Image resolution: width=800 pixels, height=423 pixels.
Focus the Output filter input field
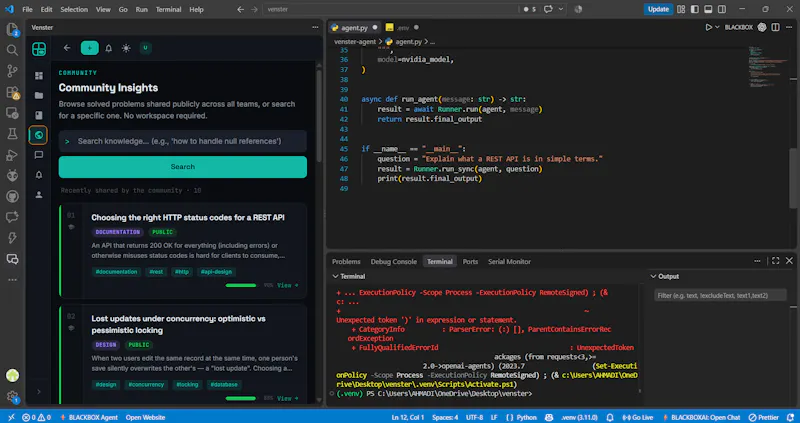pyautogui.click(x=720, y=295)
